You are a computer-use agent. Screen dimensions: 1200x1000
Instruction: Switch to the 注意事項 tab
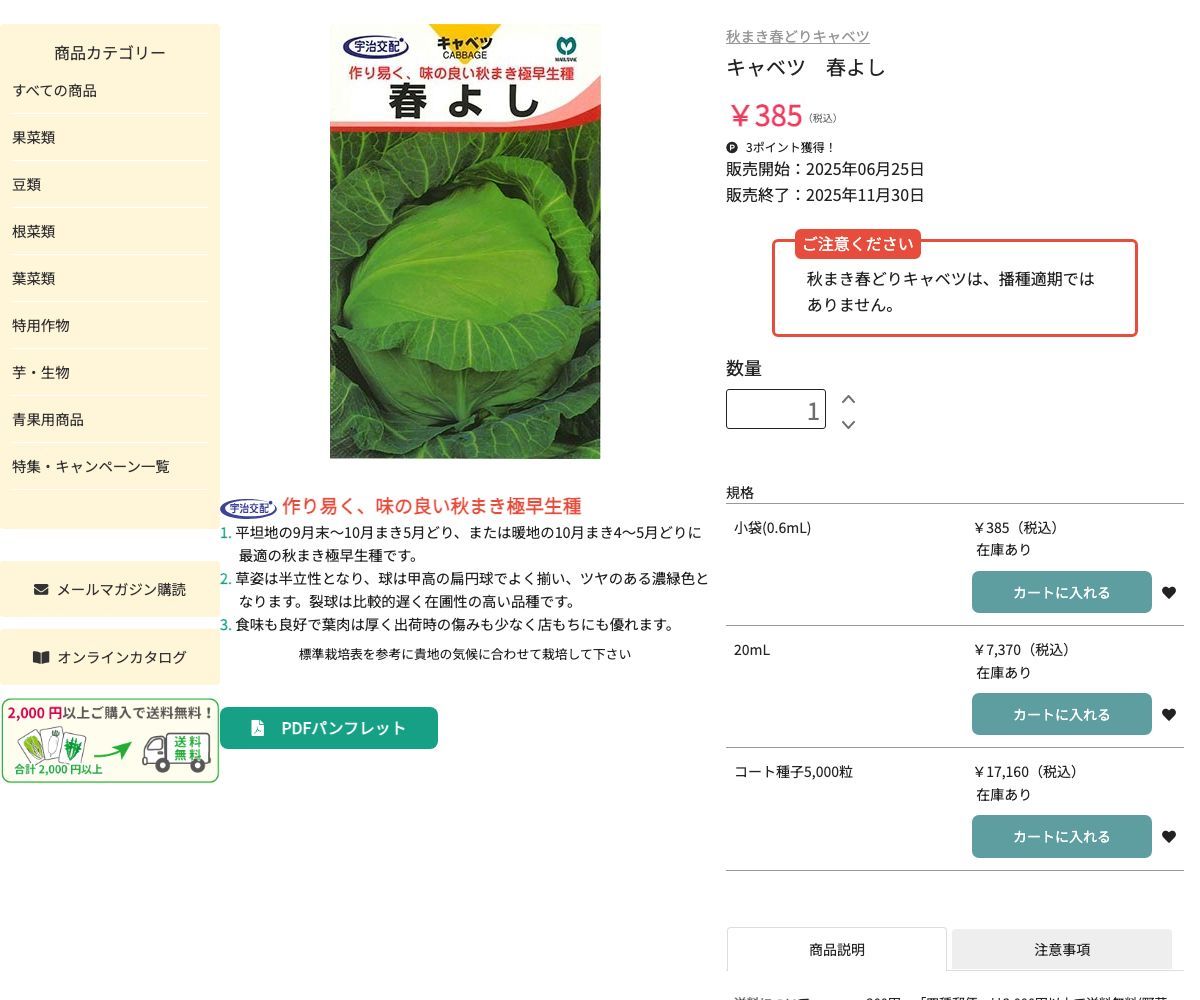(1061, 949)
